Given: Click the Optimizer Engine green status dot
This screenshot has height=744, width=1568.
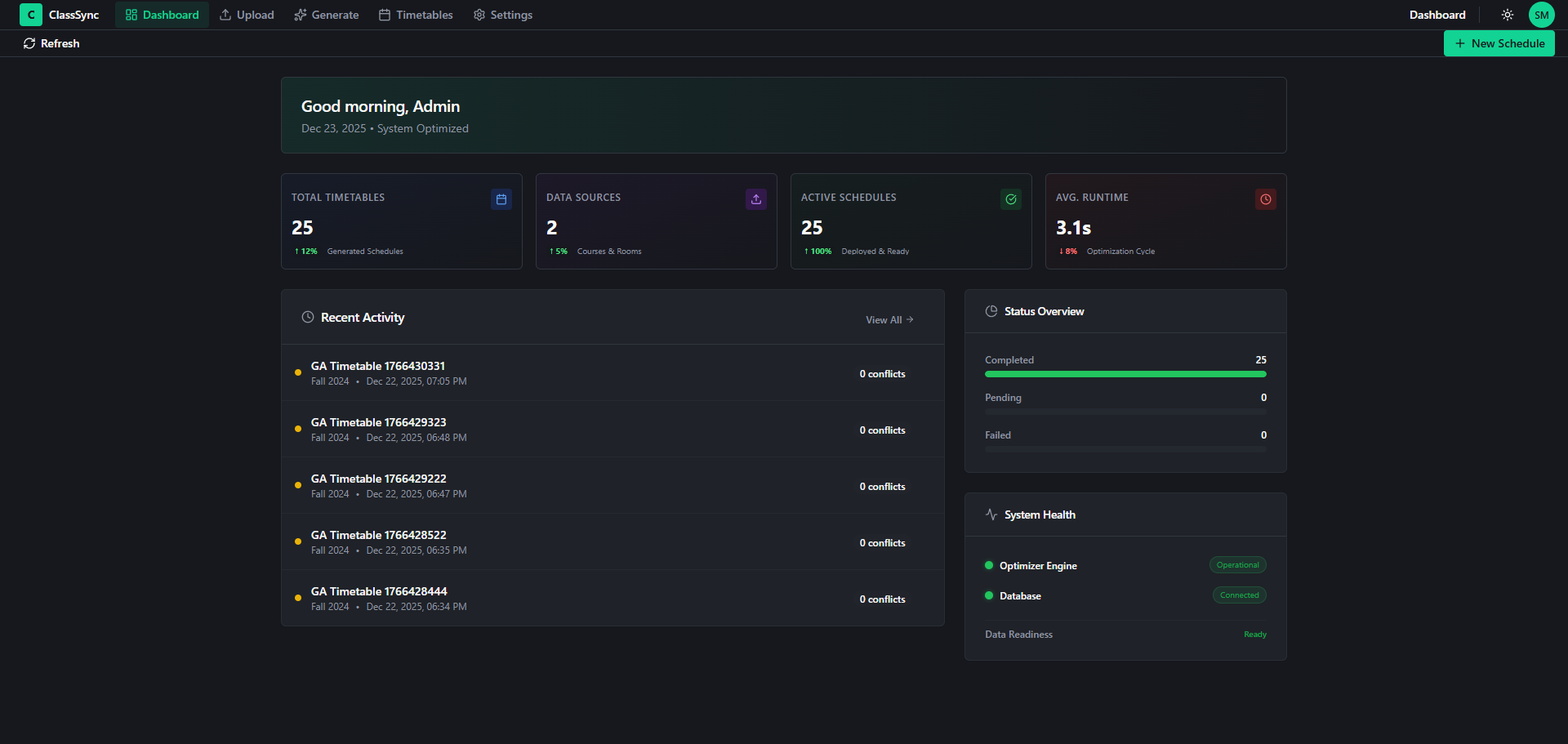Looking at the screenshot, I should click(x=989, y=565).
